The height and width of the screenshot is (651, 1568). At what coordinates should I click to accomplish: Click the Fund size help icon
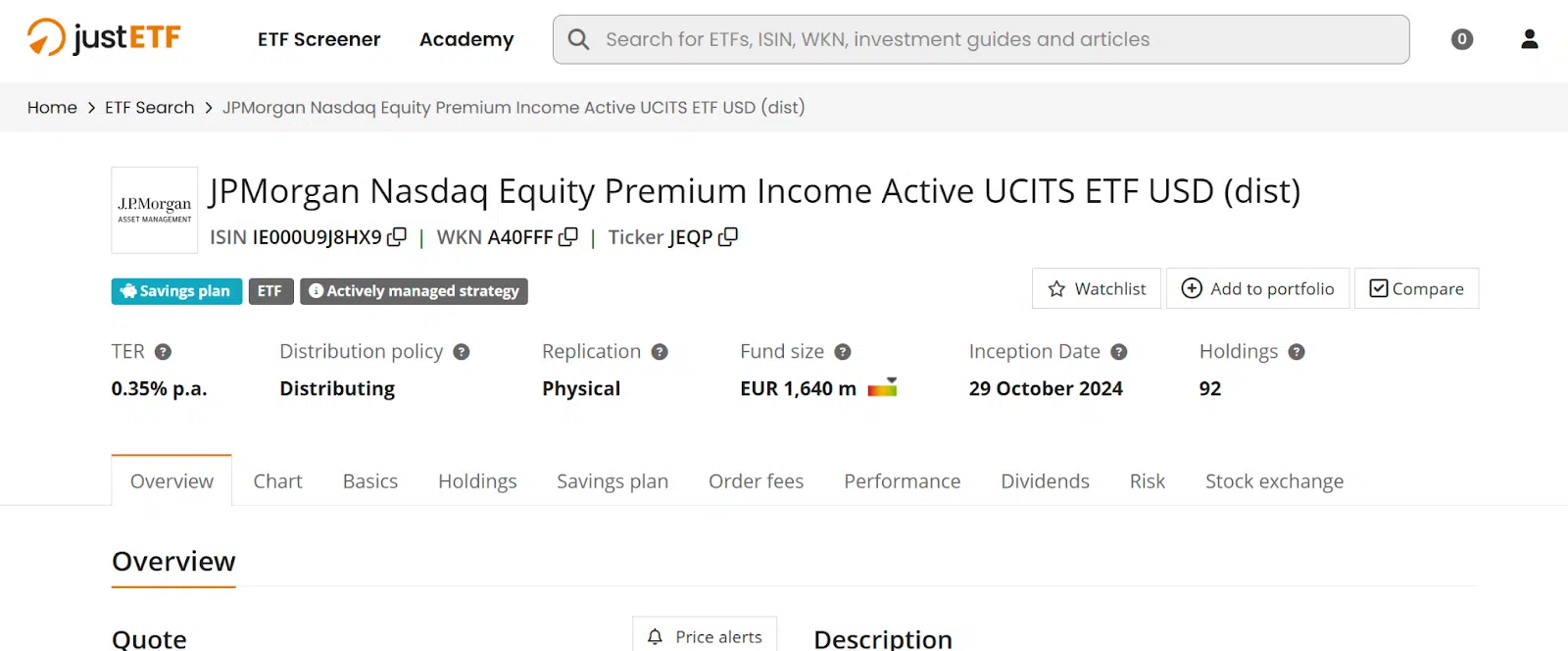(843, 352)
